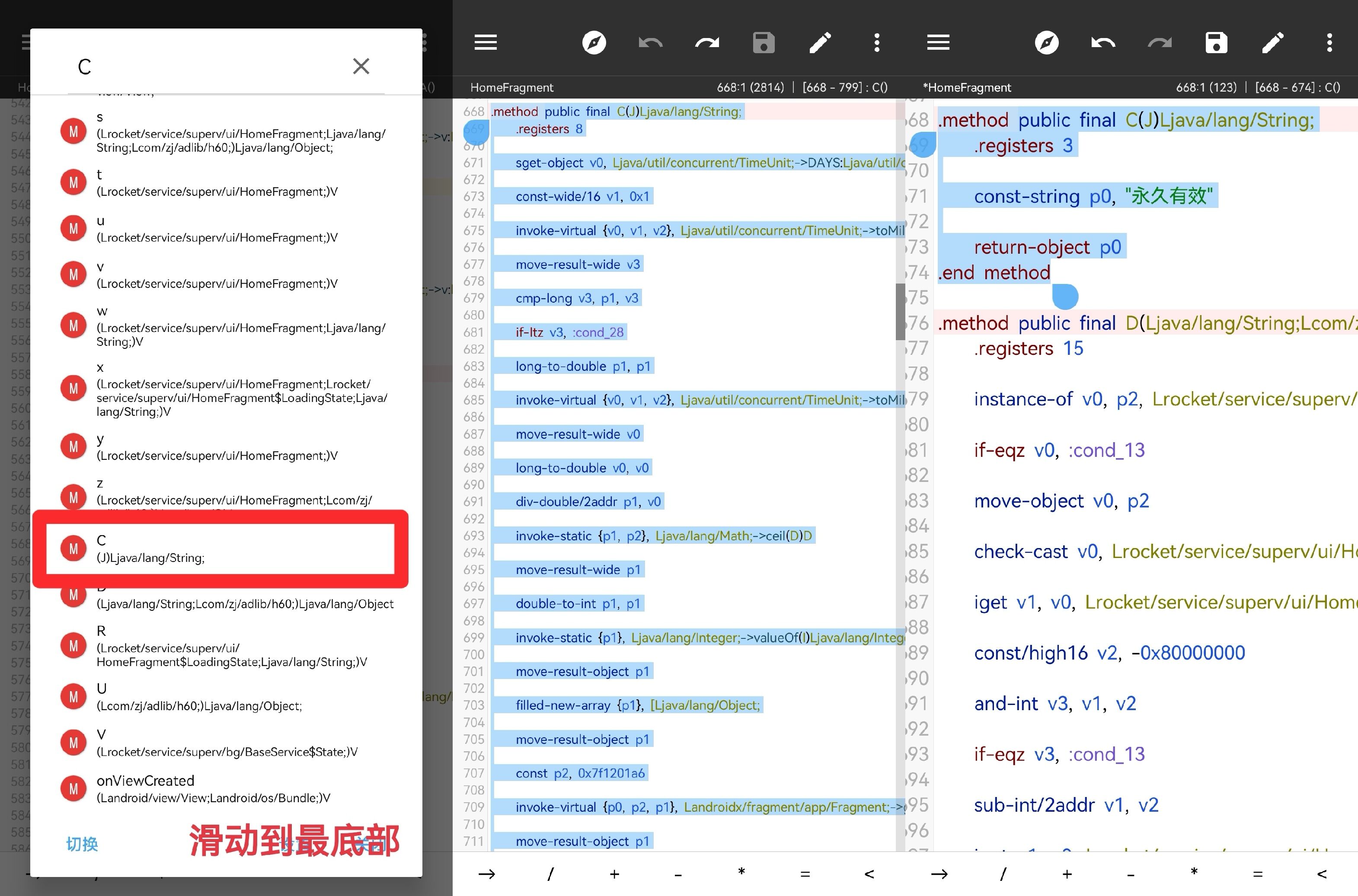
Task: Redo in right editor toolbar
Action: tap(1160, 42)
